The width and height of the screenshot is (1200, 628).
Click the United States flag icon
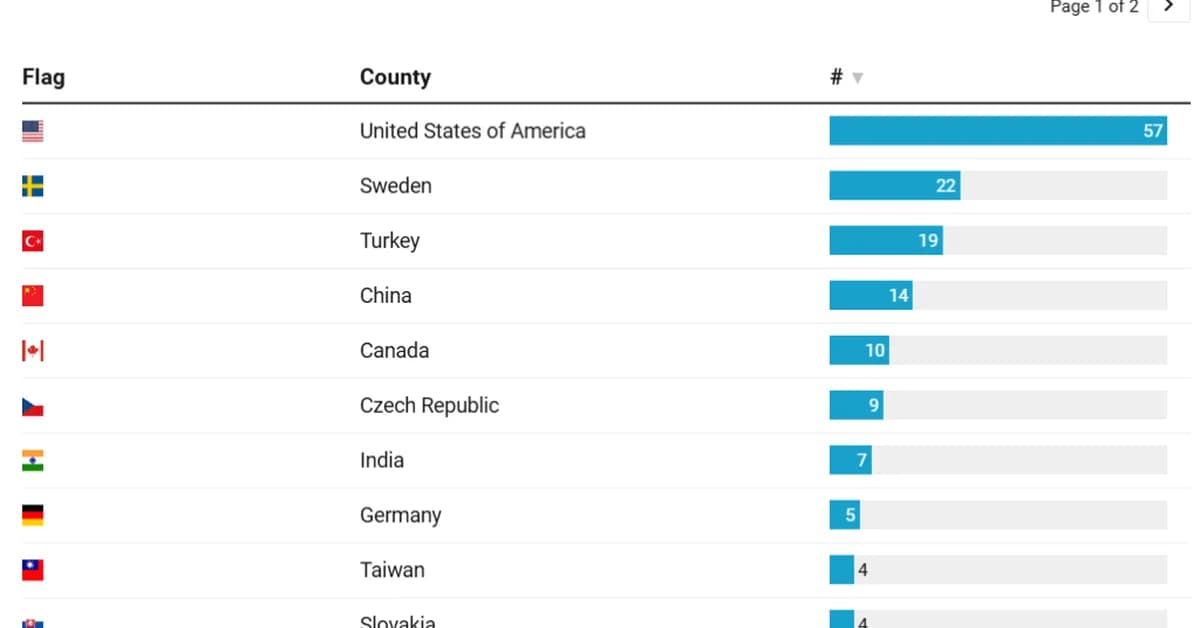(33, 131)
